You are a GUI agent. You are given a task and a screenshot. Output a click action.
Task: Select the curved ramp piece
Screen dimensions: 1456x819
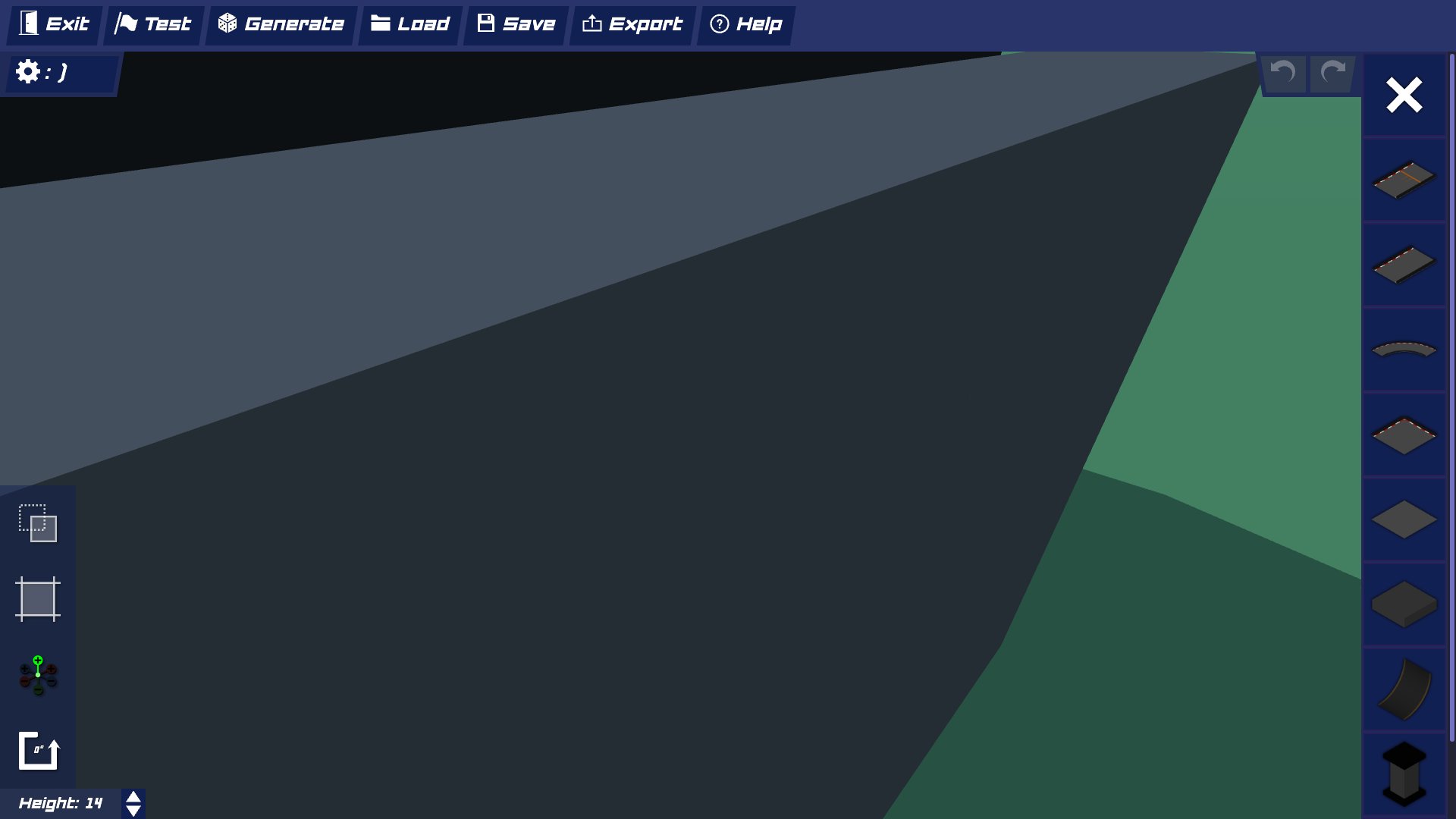(1404, 689)
